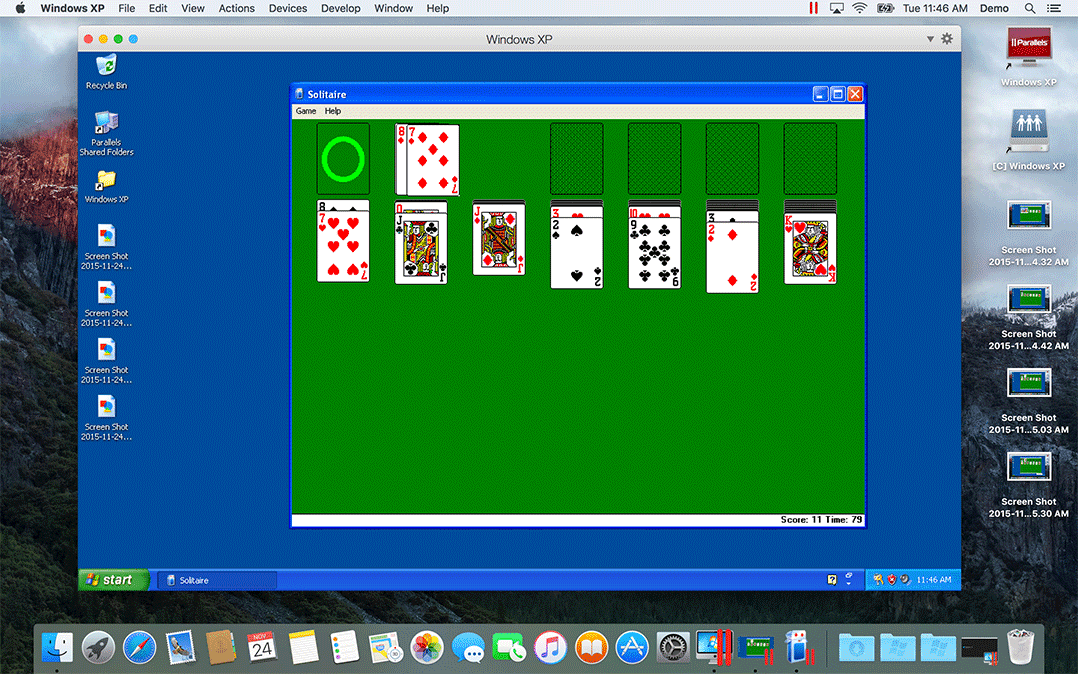Open the AirPlay display menu icon
Image resolution: width=1078 pixels, height=674 pixels.
coord(837,8)
